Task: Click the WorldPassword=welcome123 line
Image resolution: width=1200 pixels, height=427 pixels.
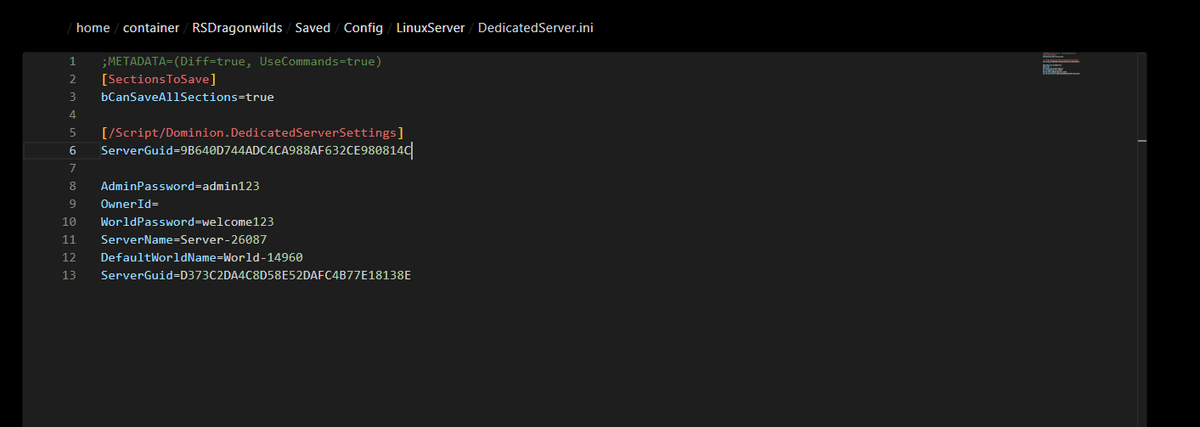Action: coord(187,222)
